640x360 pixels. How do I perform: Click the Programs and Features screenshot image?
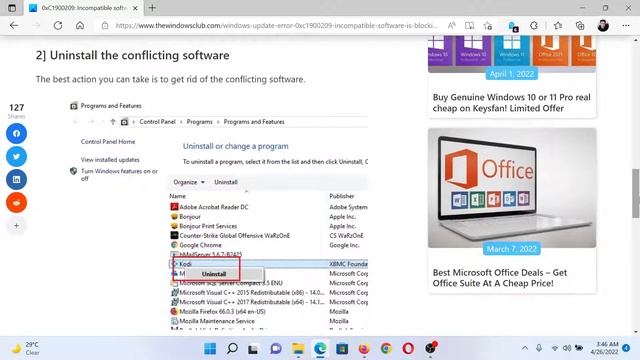click(218, 215)
